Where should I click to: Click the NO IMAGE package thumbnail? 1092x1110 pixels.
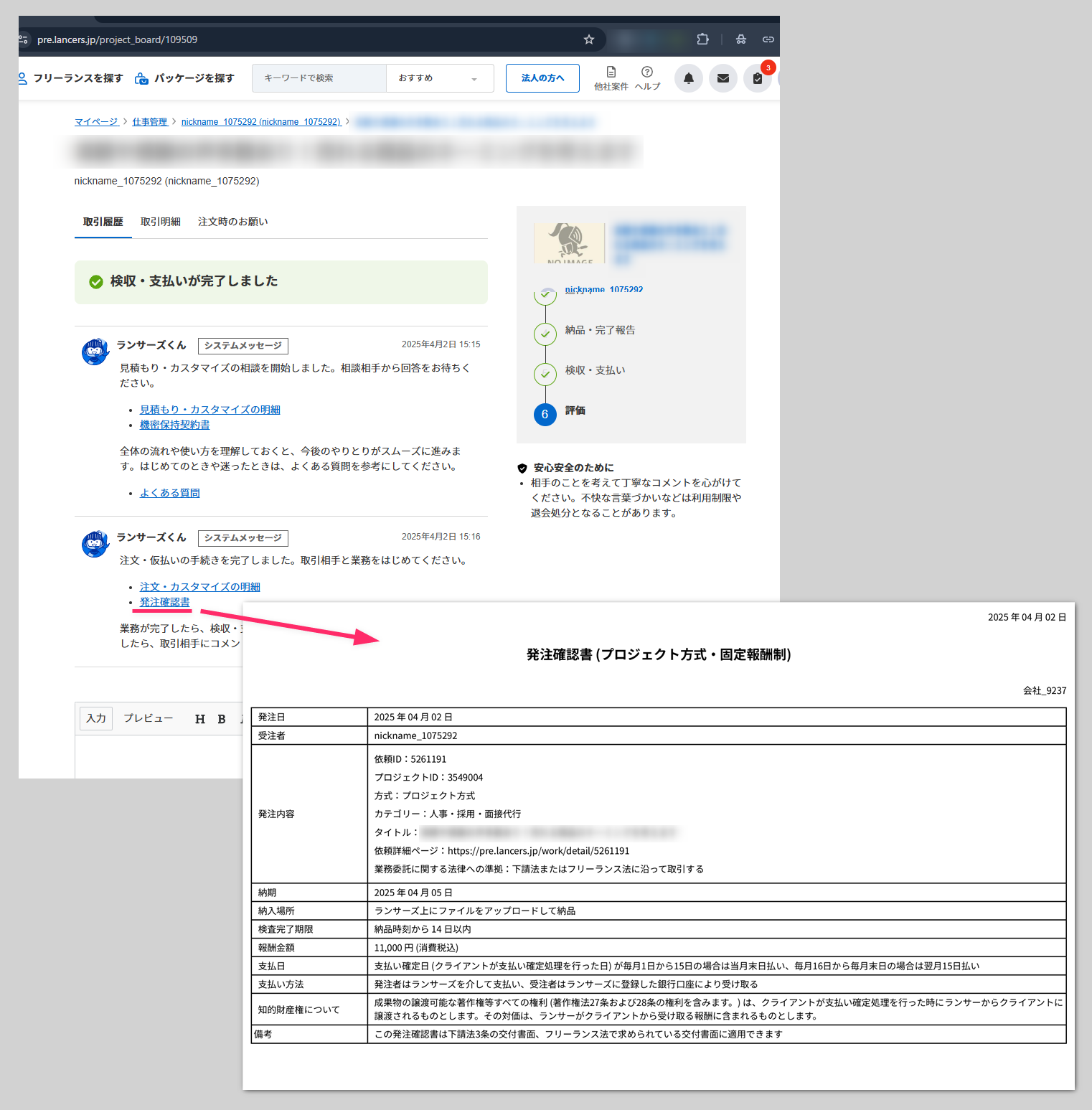570,243
